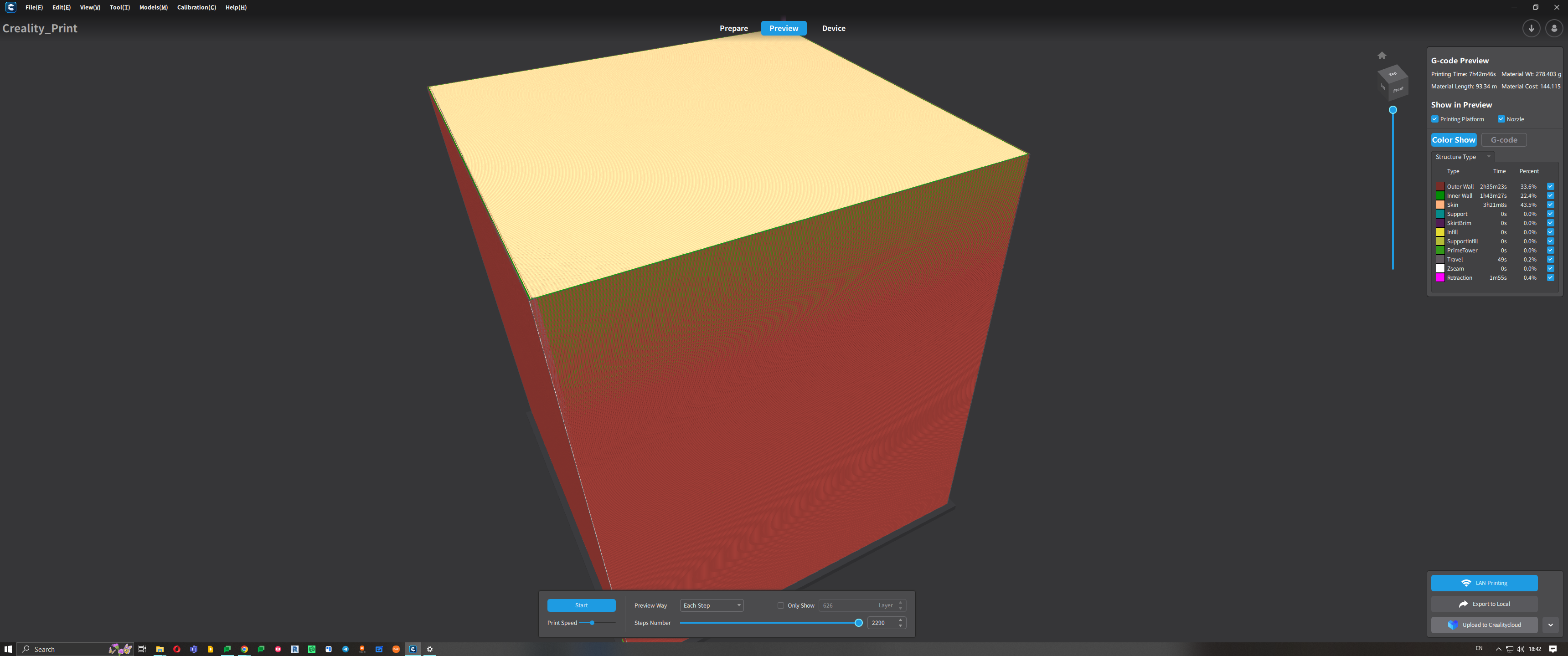Click the Steps Number value field showing 2290
1568x656 pixels.
pos(882,623)
